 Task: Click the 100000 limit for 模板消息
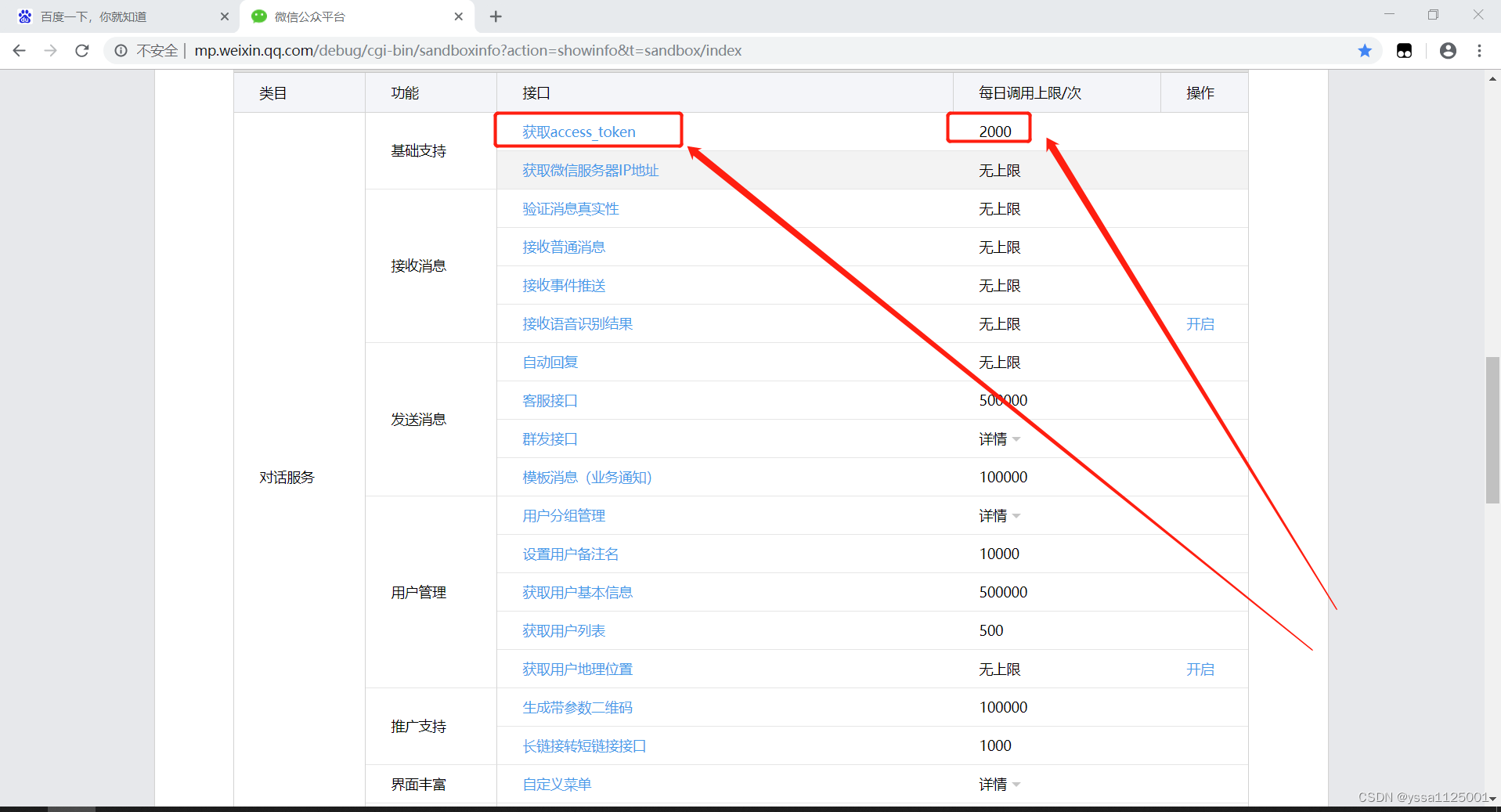tap(1003, 478)
